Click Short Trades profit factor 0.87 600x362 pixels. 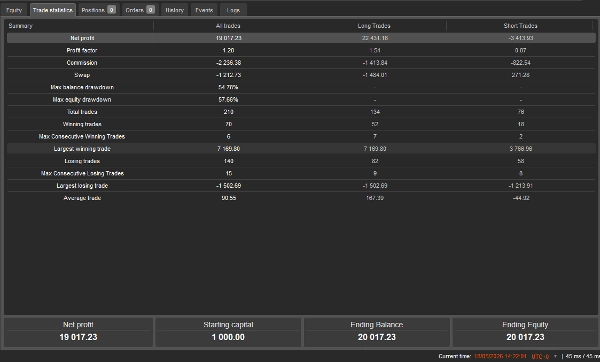pos(520,50)
